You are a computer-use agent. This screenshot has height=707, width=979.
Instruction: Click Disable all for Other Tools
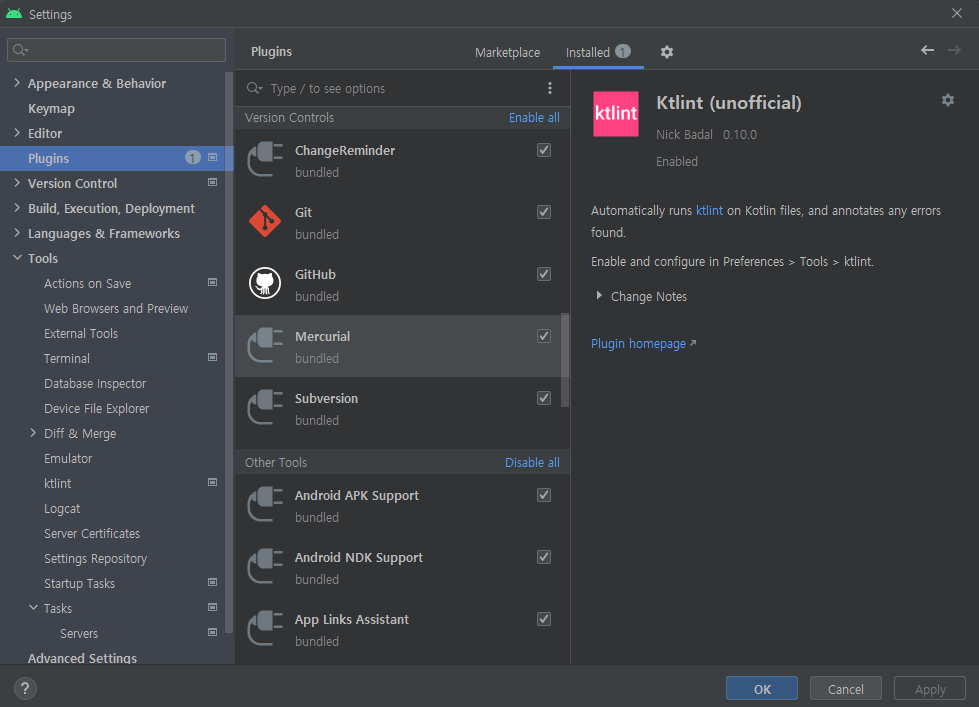532,462
